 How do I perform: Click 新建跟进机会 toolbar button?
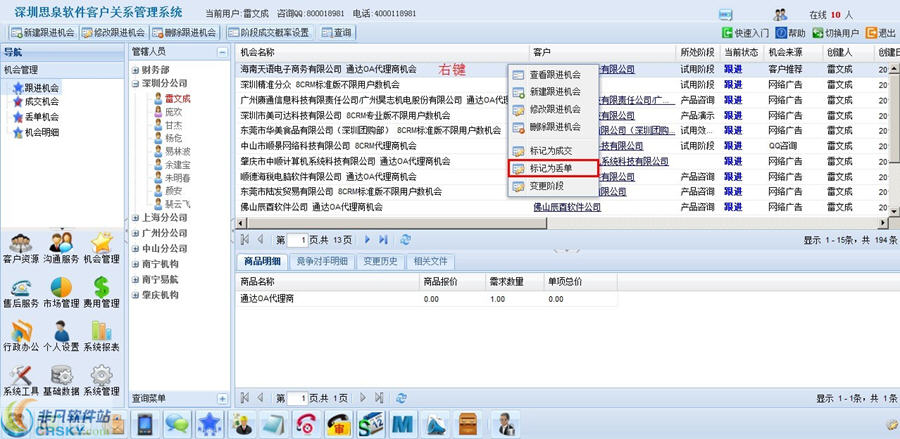[43, 33]
